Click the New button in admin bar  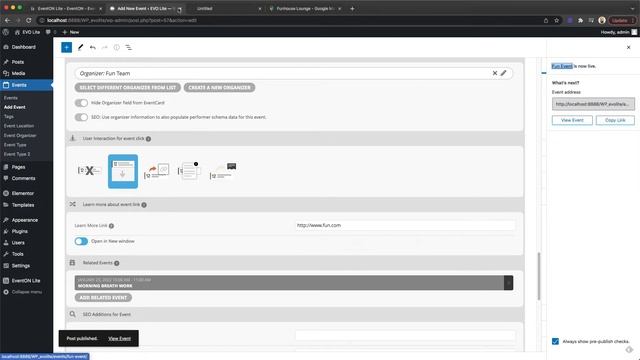point(71,32)
